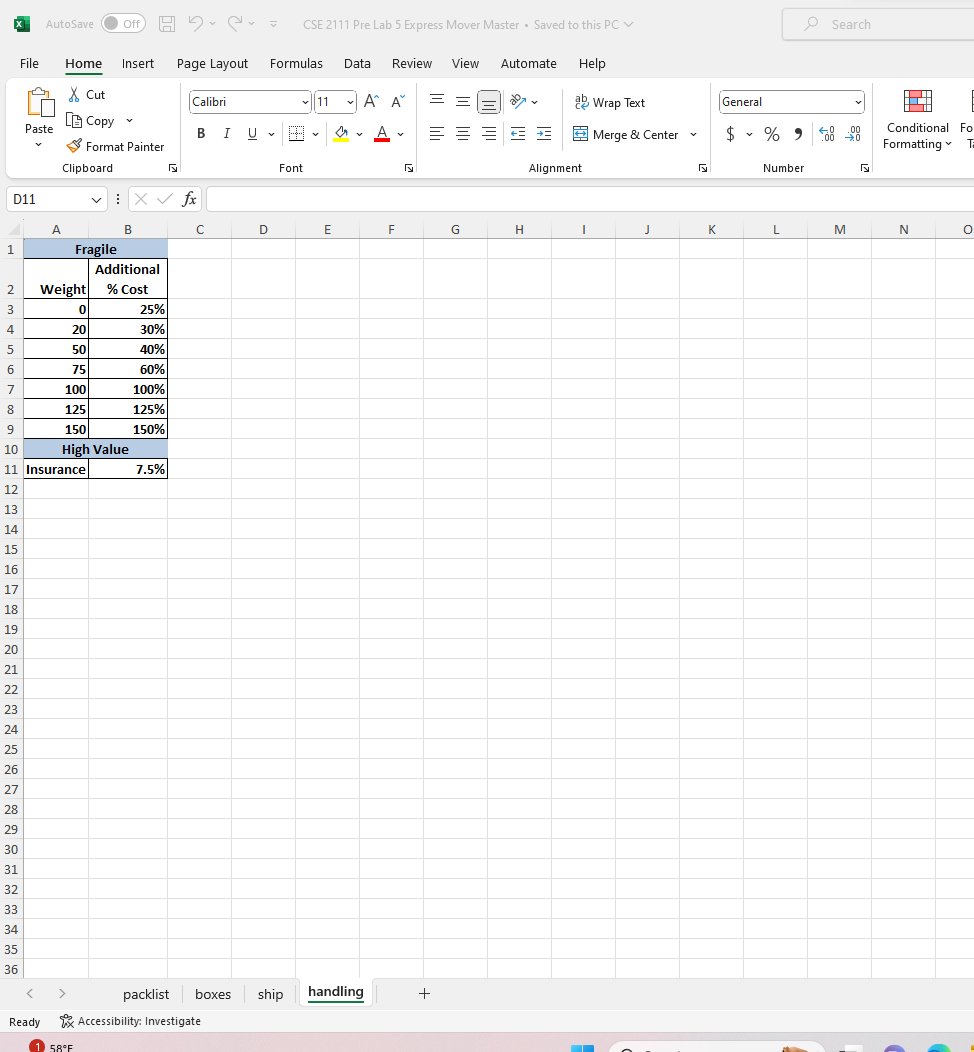The height and width of the screenshot is (1052, 974).
Task: Switch to the Data tab
Action: click(x=357, y=63)
